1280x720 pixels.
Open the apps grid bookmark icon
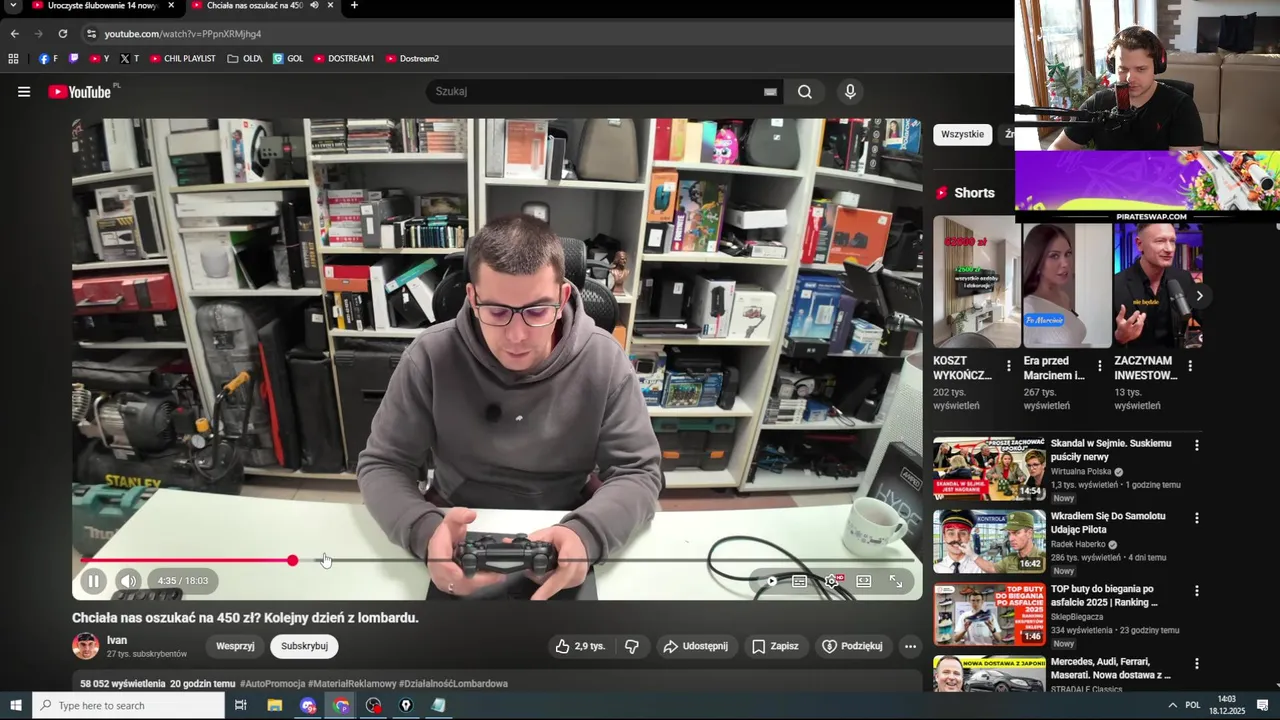pyautogui.click(x=14, y=59)
